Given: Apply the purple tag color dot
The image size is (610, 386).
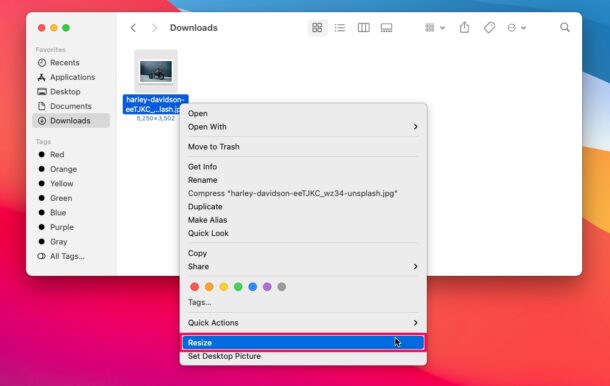Looking at the screenshot, I should (267, 287).
